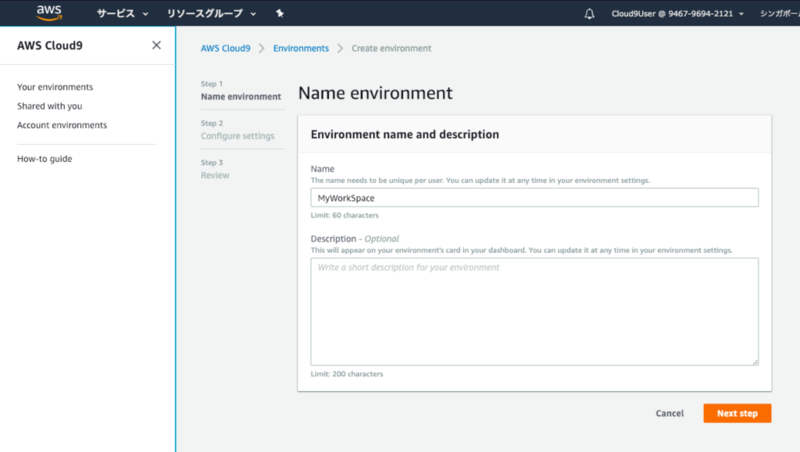Focus the Name input field
Image resolution: width=800 pixels, height=452 pixels.
(x=534, y=198)
